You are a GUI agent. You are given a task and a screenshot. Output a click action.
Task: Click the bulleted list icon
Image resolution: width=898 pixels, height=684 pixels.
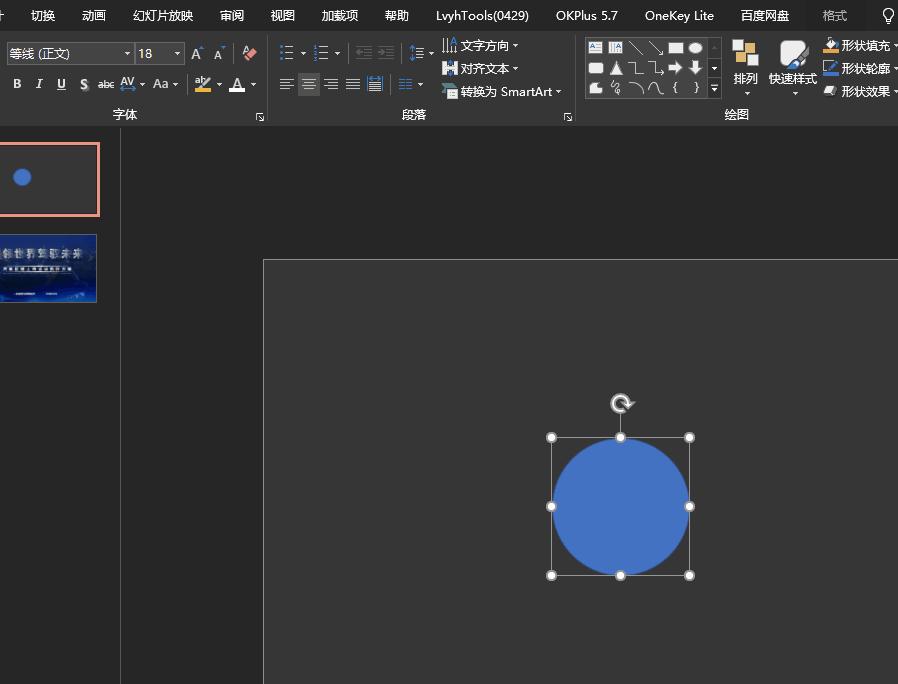287,53
